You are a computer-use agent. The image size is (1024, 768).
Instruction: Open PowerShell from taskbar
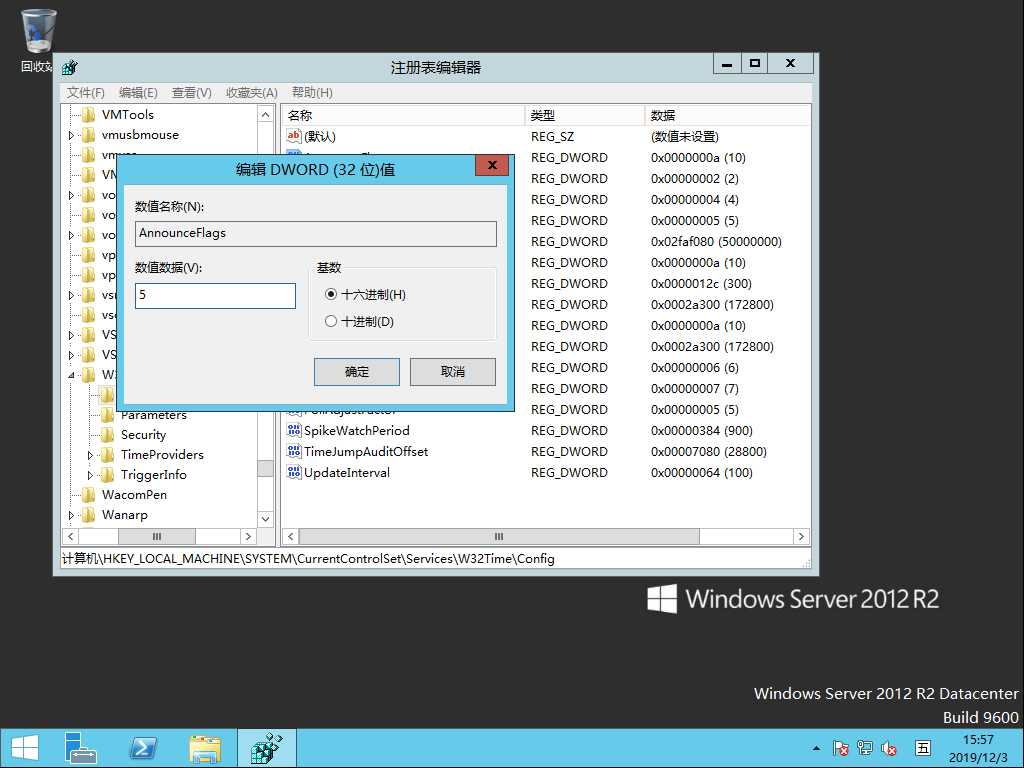coord(142,748)
